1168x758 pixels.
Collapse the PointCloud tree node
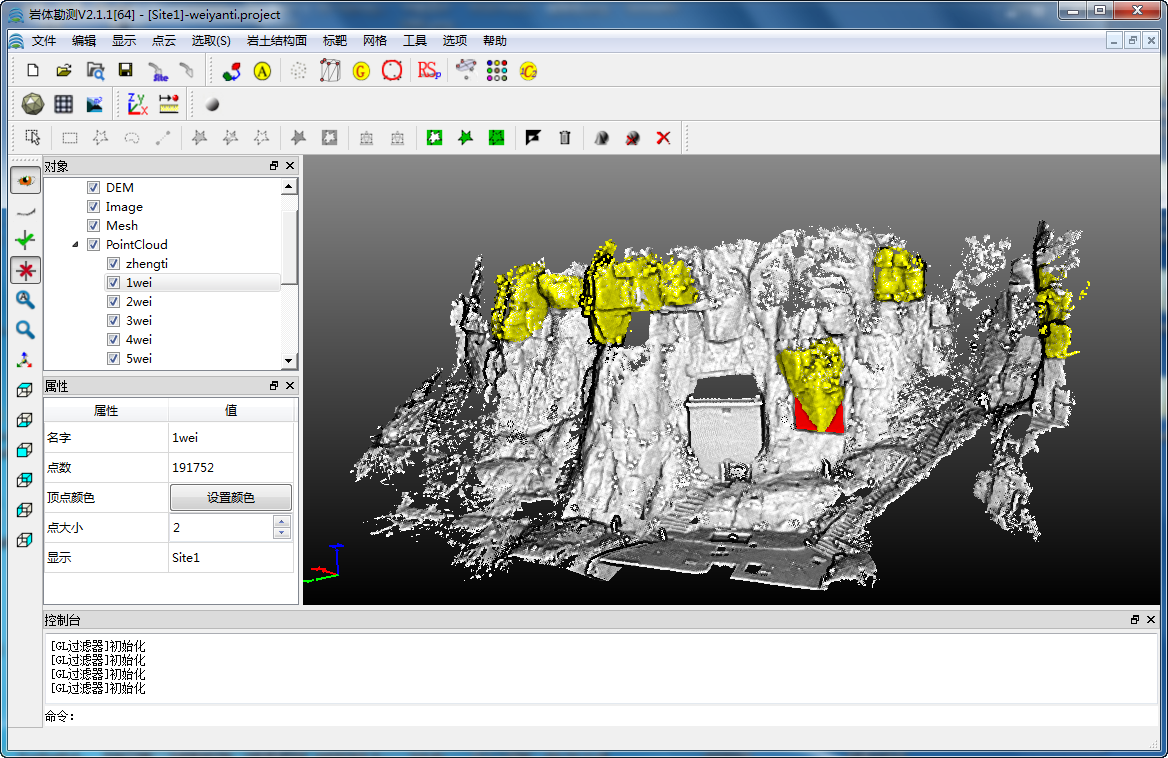pos(77,245)
